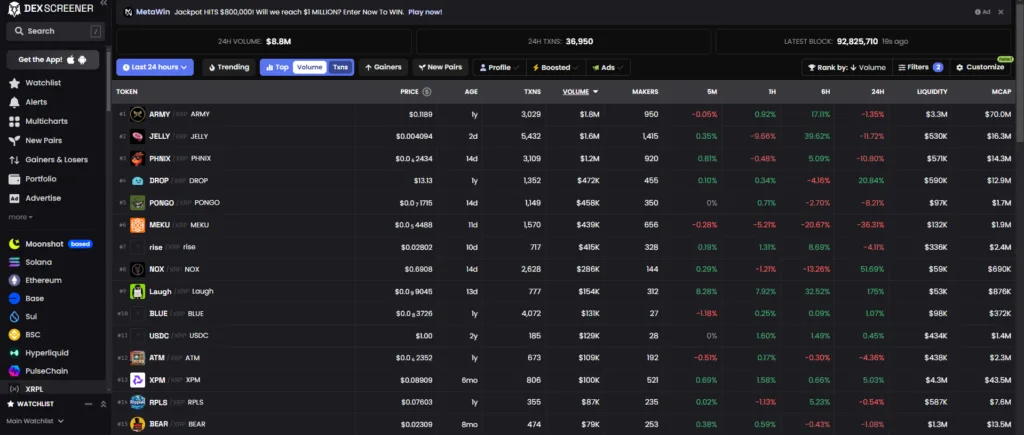Viewport: 1024px width, 435px height.
Task: Select Sui chain
Action: coord(31,316)
